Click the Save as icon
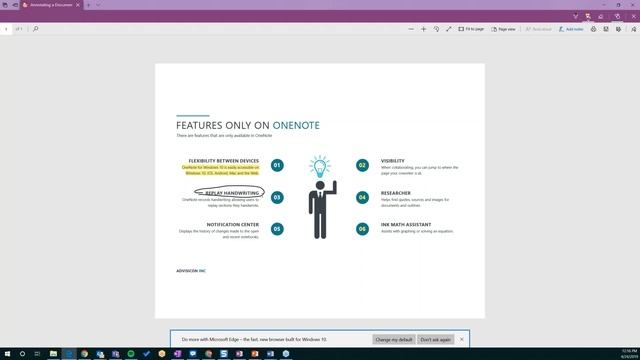 click(x=618, y=29)
